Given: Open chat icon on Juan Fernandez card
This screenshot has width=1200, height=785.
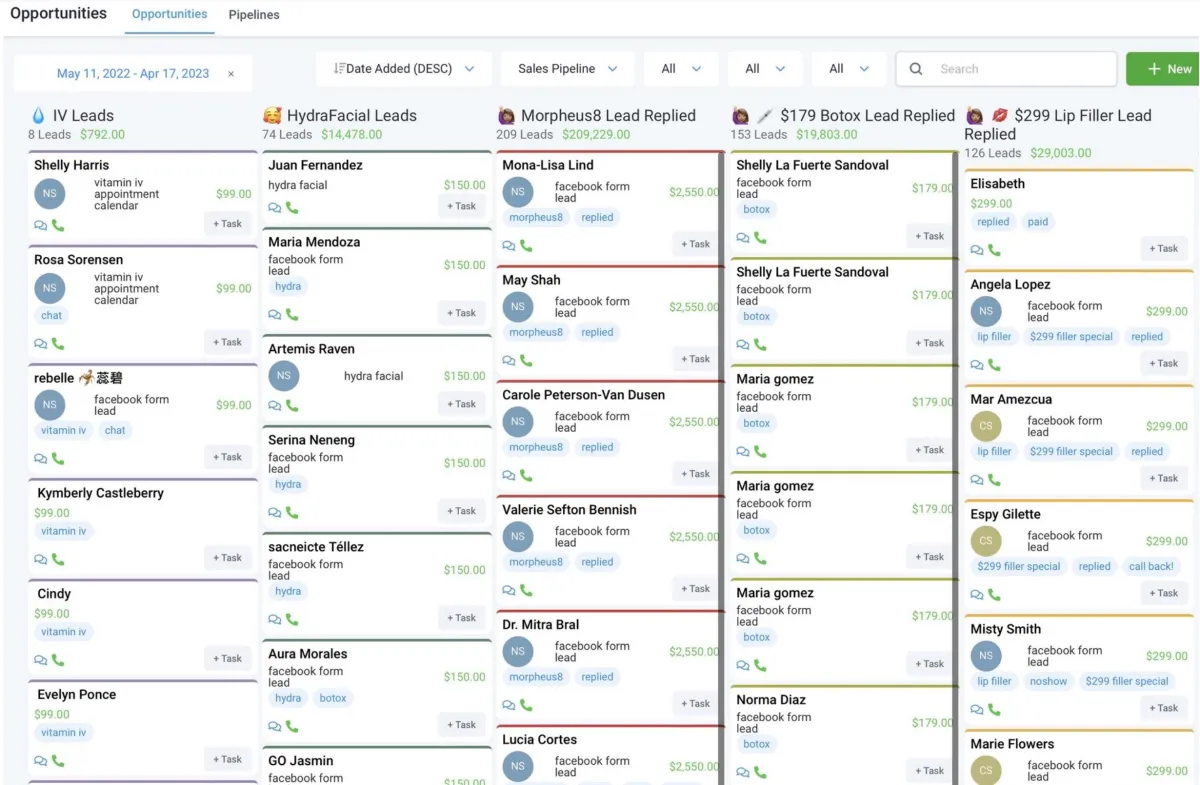Looking at the screenshot, I should 275,208.
